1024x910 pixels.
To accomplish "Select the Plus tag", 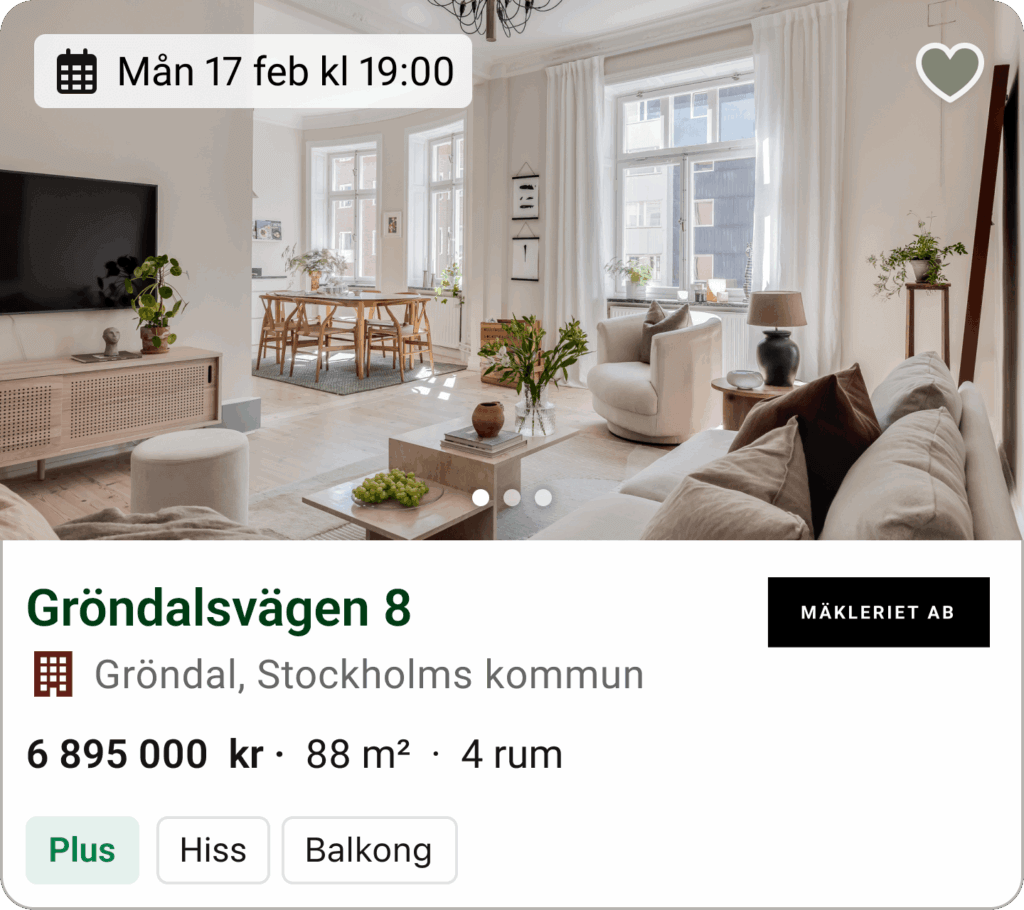I will click(82, 850).
